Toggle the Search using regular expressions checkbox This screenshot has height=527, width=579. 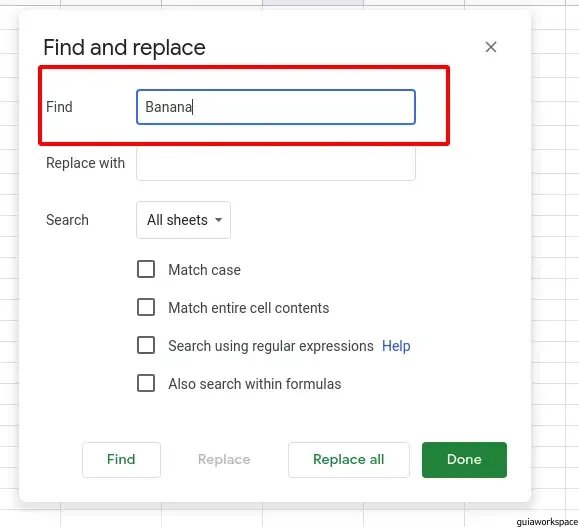pos(146,345)
